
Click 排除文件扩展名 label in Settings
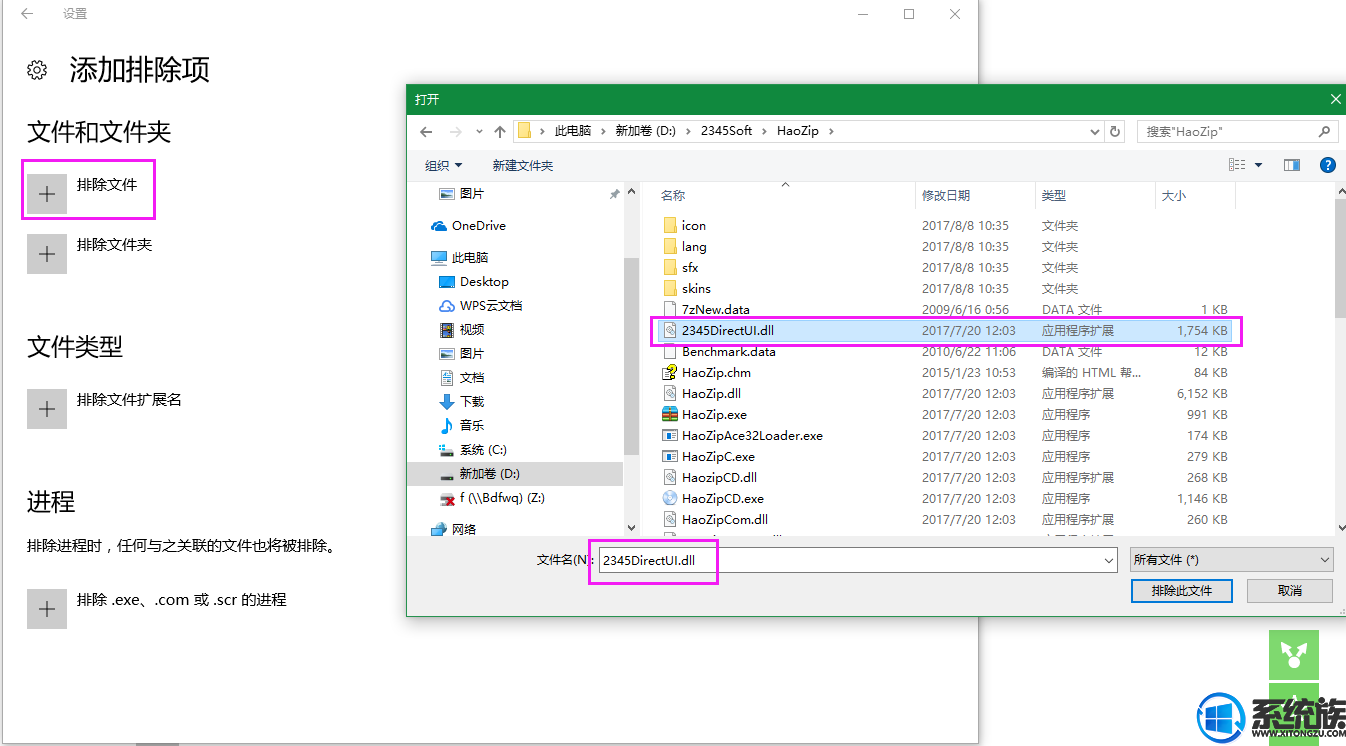[x=129, y=399]
